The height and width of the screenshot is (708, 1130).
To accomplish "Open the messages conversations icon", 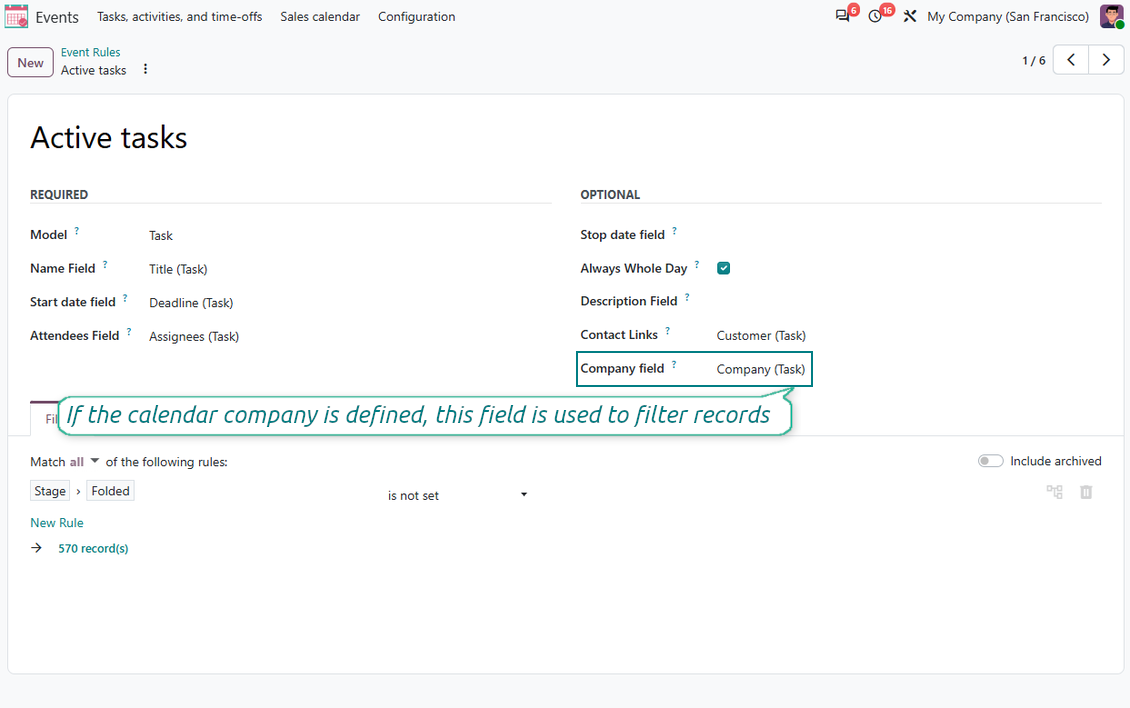I will (842, 16).
